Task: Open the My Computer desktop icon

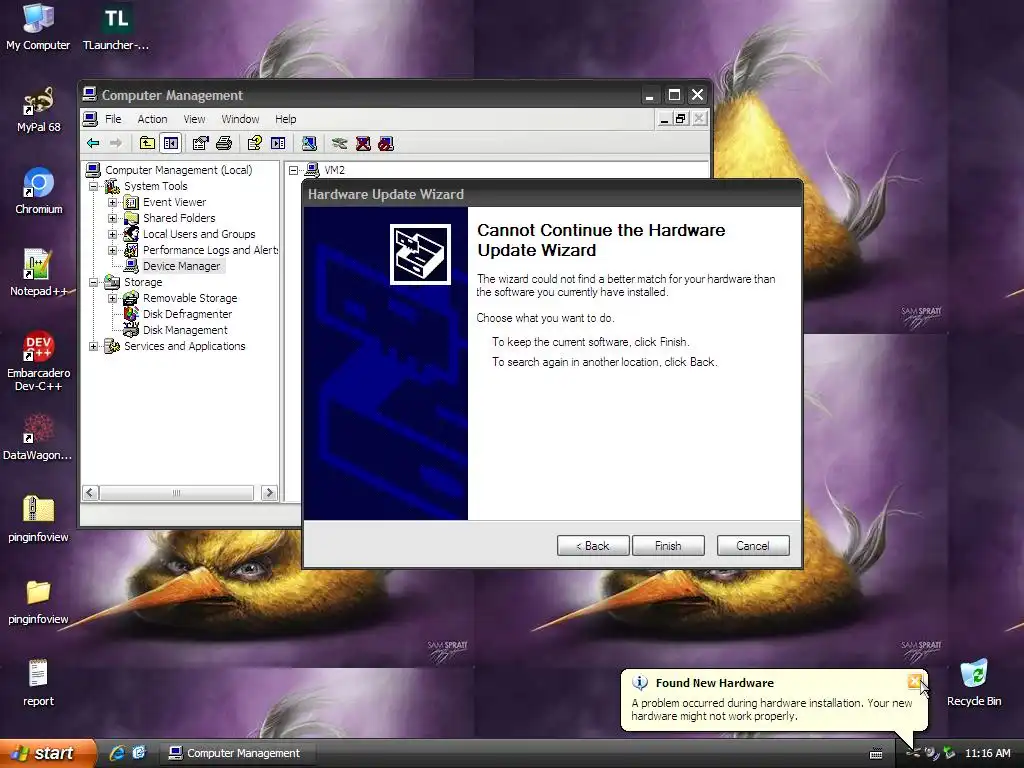Action: pyautogui.click(x=38, y=27)
